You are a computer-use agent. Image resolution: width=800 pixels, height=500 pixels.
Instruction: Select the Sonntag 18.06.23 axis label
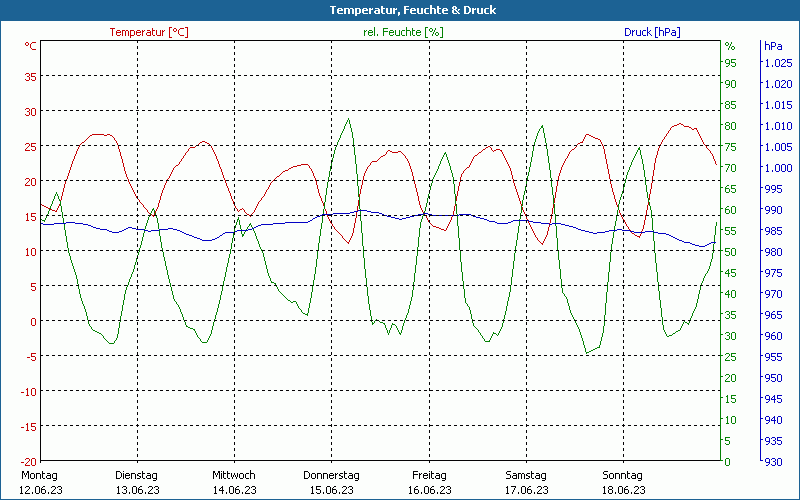[x=623, y=482]
